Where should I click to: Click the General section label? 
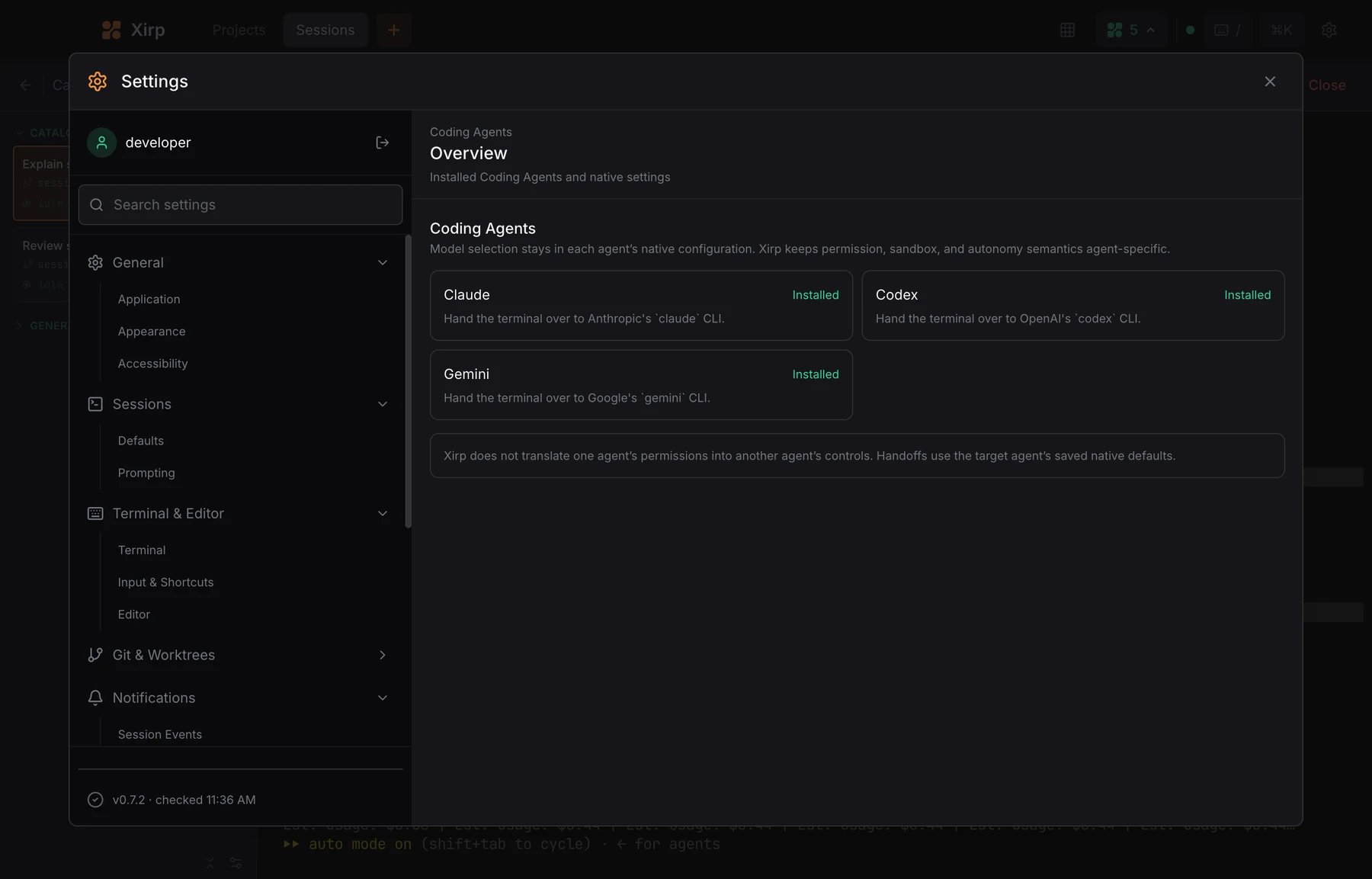point(138,262)
